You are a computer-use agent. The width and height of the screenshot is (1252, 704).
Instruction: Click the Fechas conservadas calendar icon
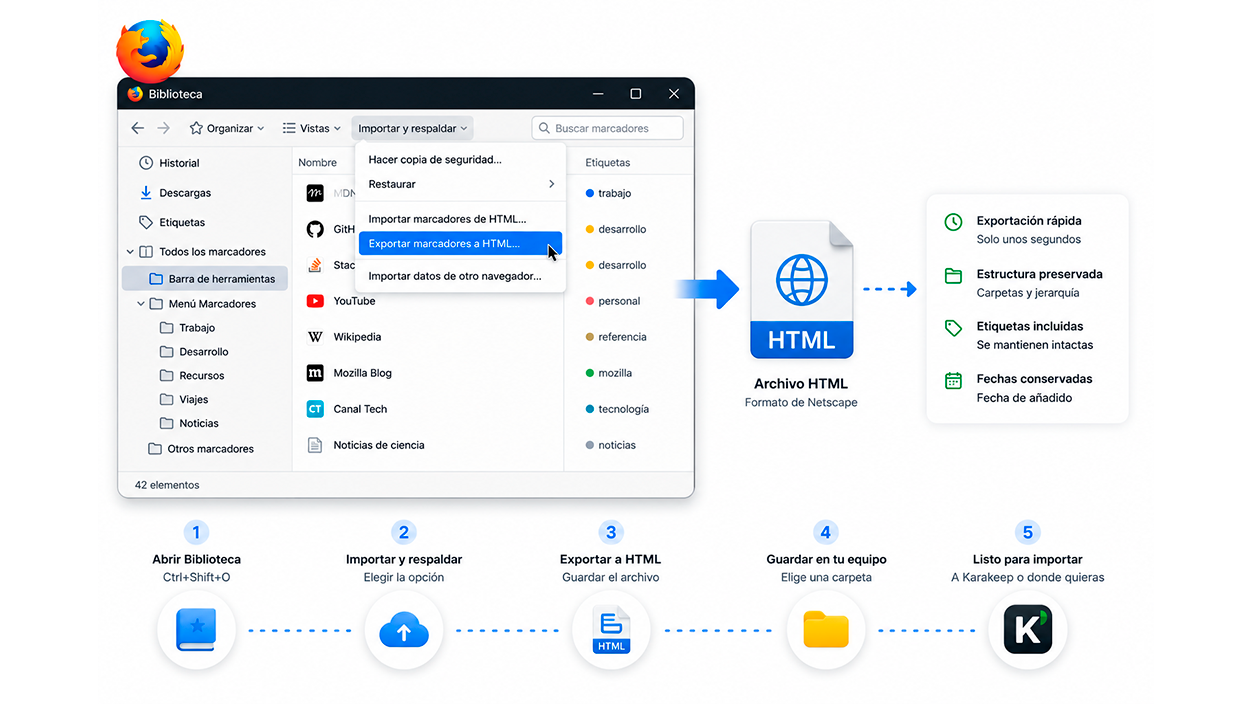tap(954, 380)
